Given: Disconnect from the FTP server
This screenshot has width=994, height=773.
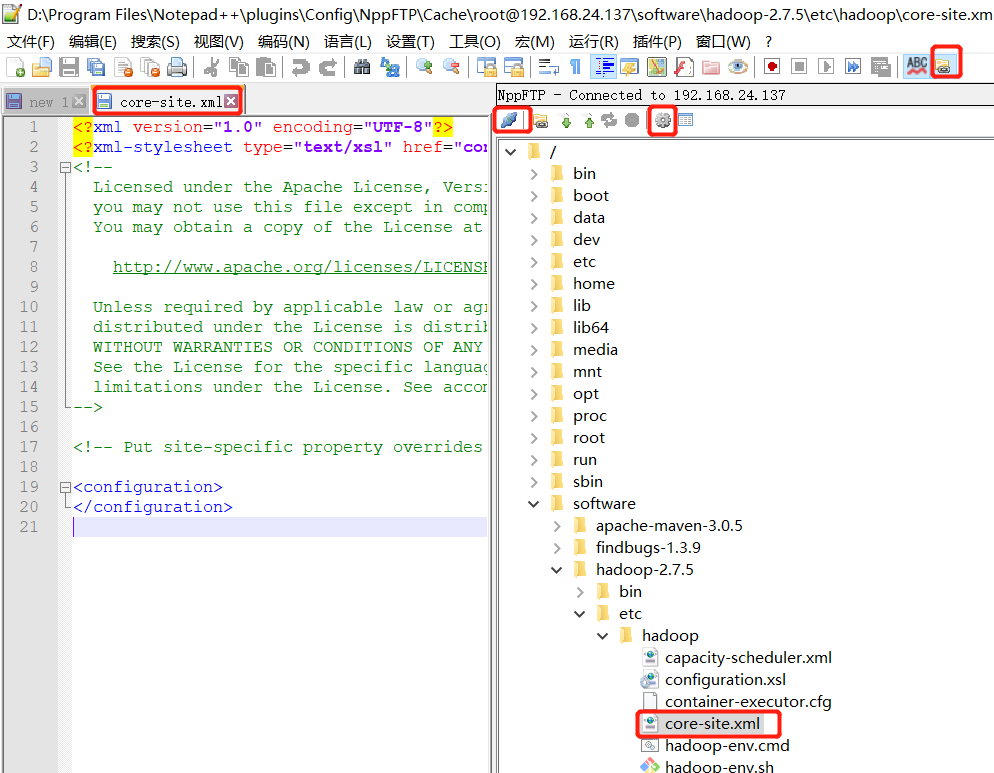Looking at the screenshot, I should [x=512, y=120].
